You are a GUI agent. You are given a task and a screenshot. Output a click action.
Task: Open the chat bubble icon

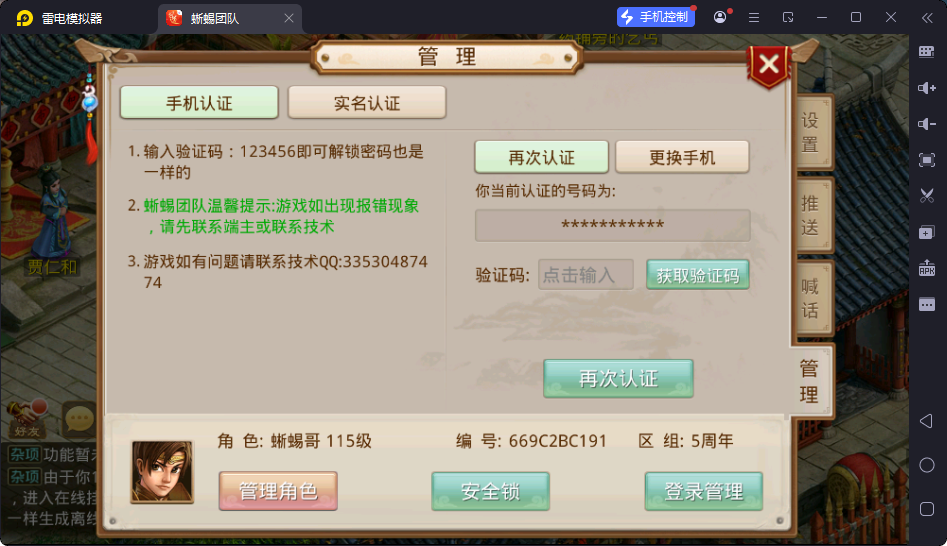79,419
